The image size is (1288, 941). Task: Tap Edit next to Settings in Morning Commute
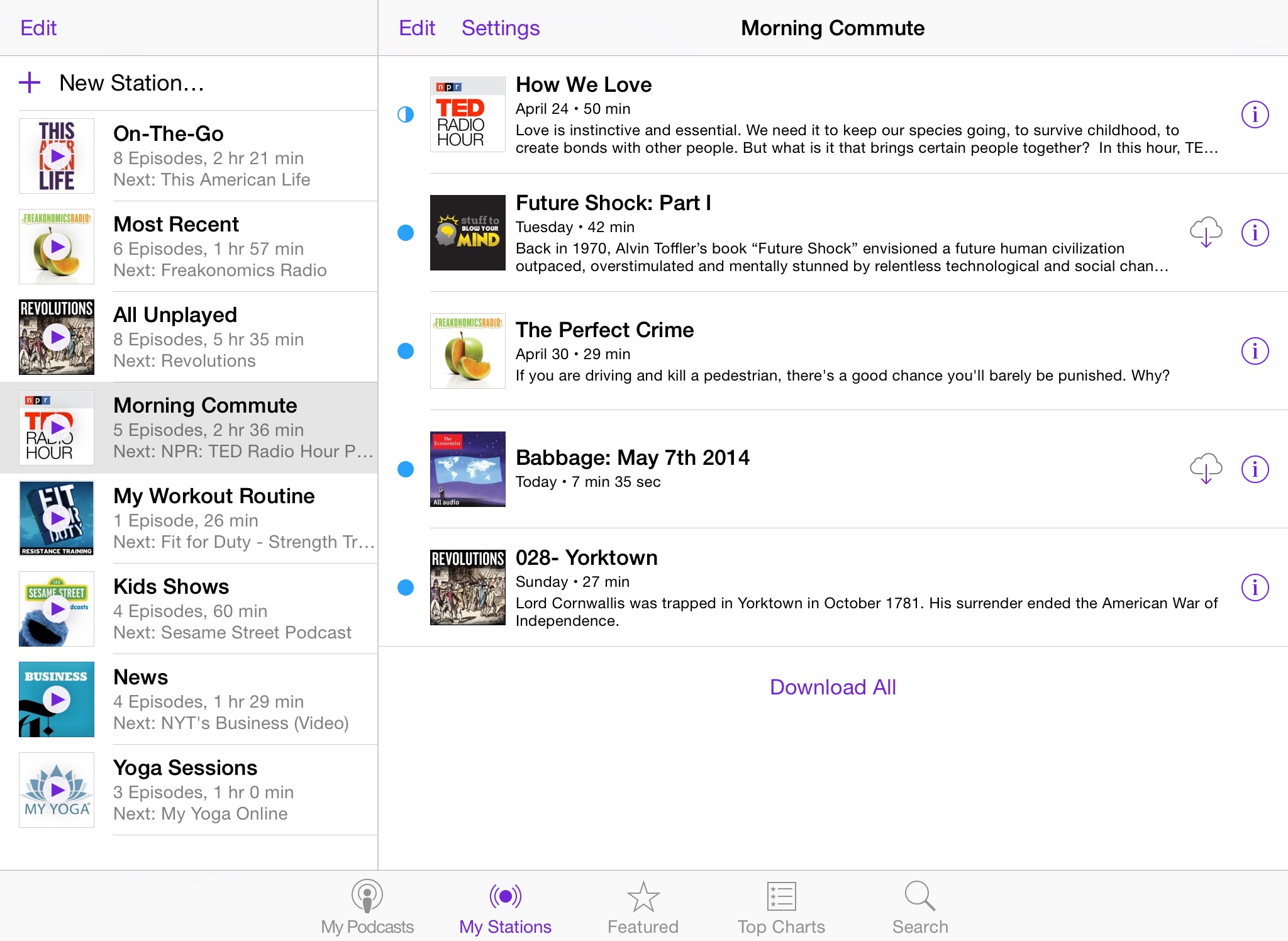pos(417,28)
